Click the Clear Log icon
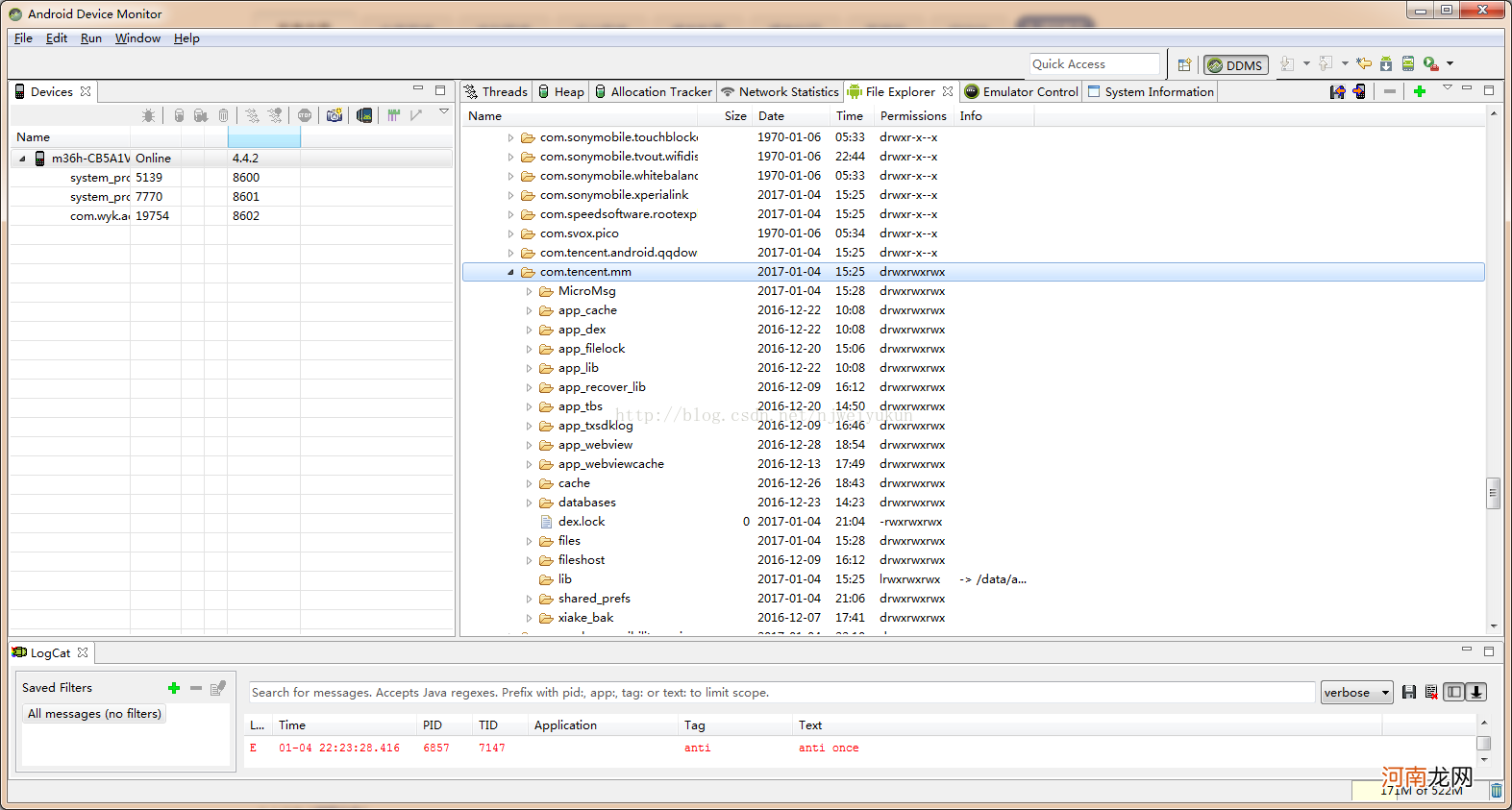The height and width of the screenshot is (810, 1512). click(x=1431, y=692)
